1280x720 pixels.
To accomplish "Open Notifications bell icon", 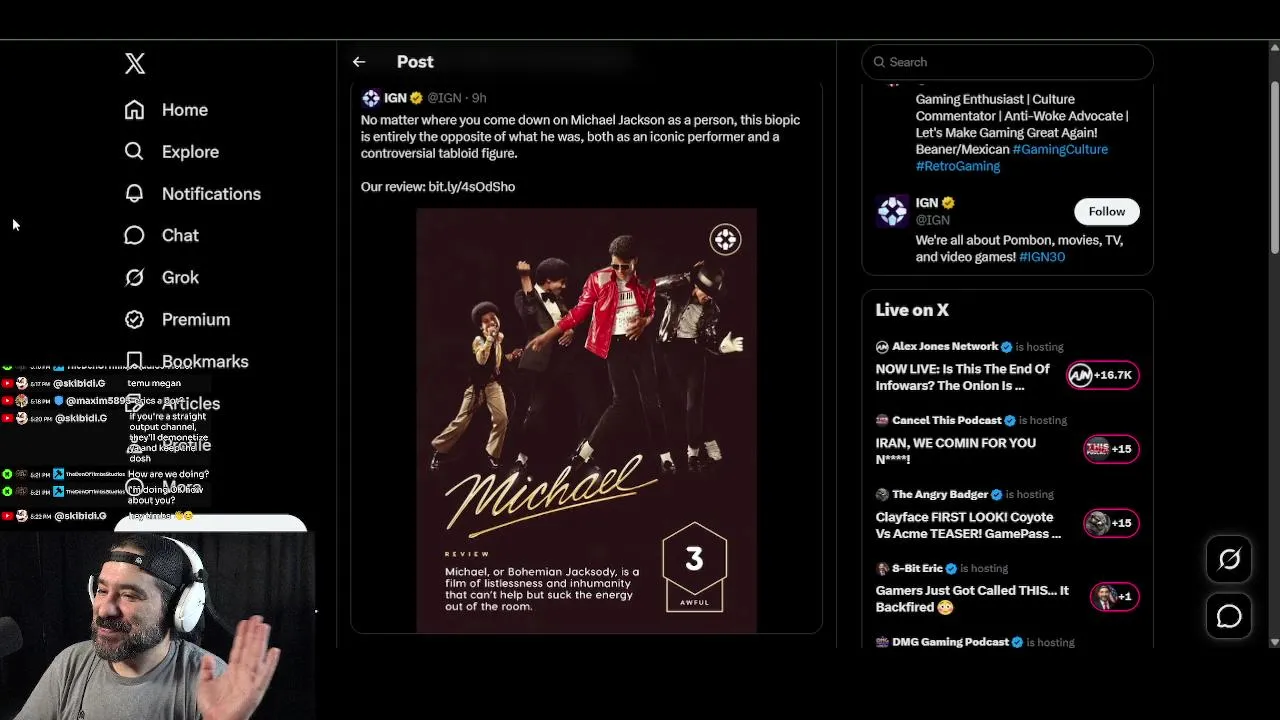I will pyautogui.click(x=134, y=194).
